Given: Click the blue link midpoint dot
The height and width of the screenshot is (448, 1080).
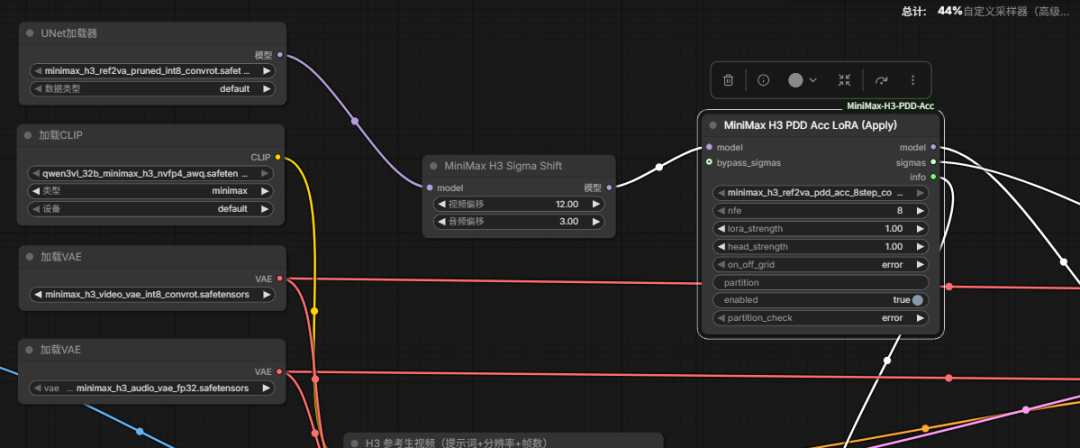Looking at the screenshot, I should [x=140, y=431].
